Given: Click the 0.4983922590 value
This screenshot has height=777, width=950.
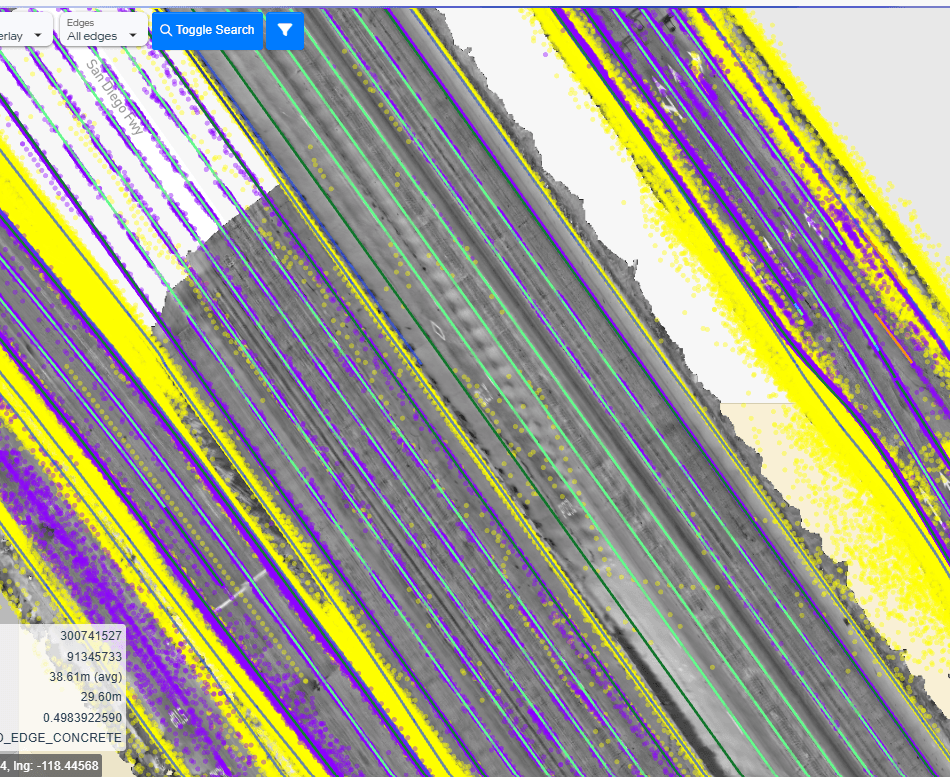Looking at the screenshot, I should (x=82, y=718).
